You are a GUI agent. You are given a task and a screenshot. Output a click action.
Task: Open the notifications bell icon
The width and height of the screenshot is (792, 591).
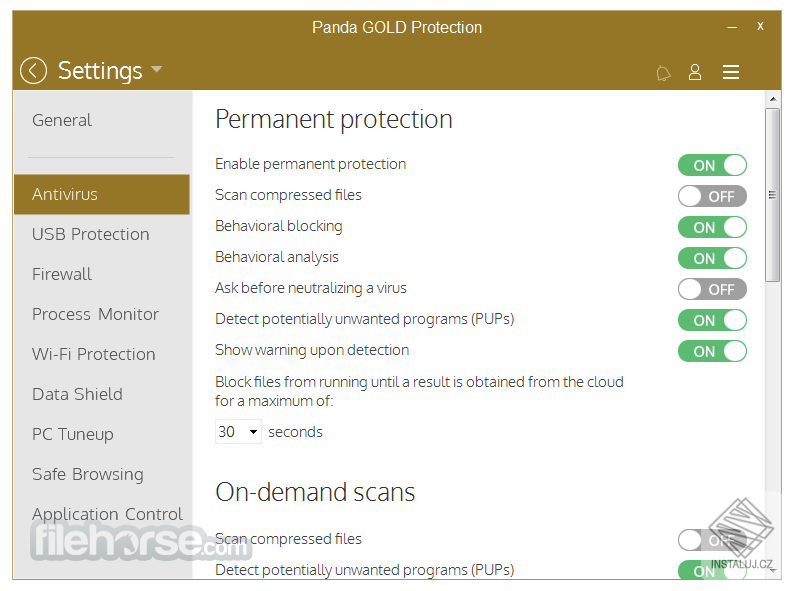click(663, 72)
